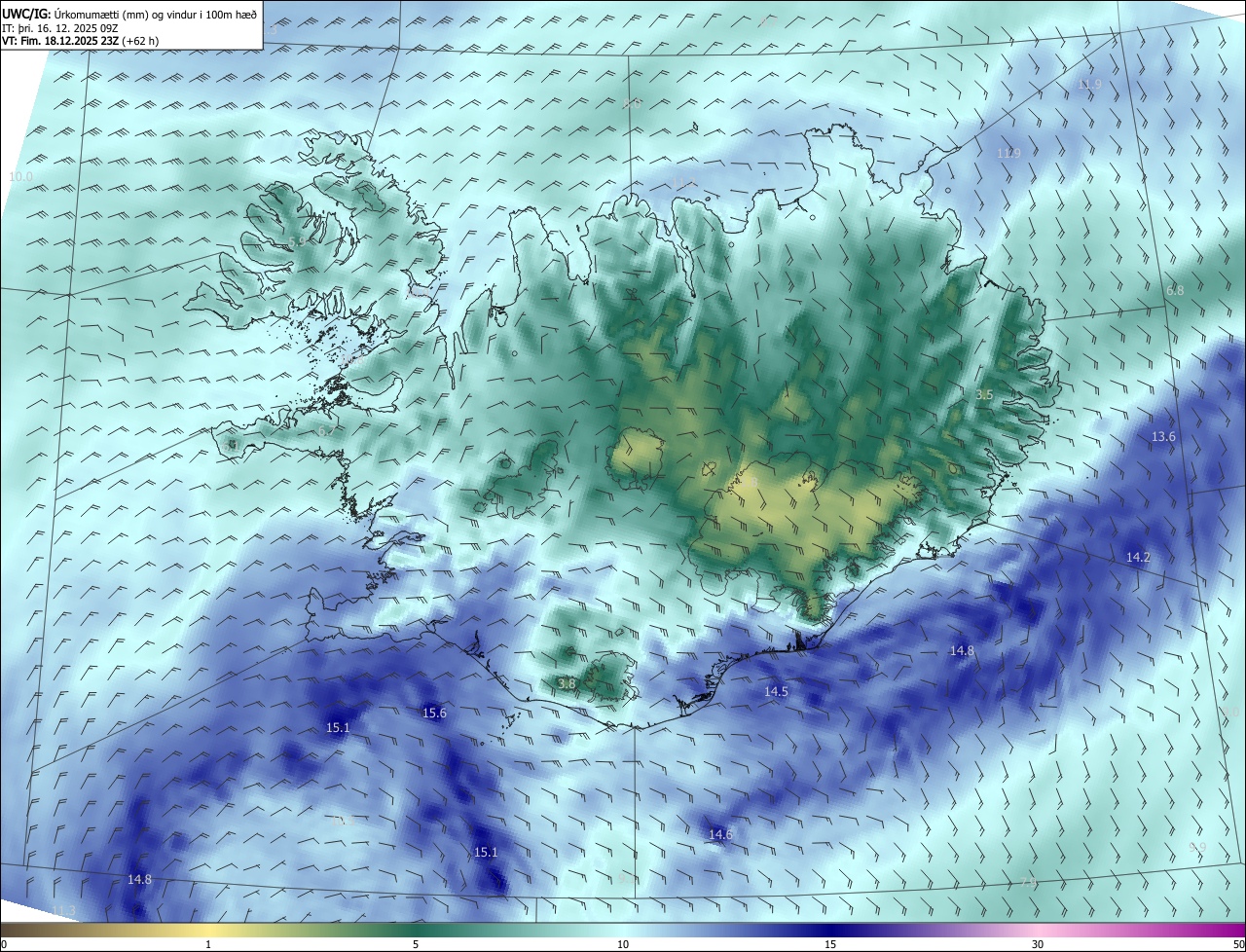Click the map value label 14.6
The image size is (1246, 952).
tap(720, 834)
